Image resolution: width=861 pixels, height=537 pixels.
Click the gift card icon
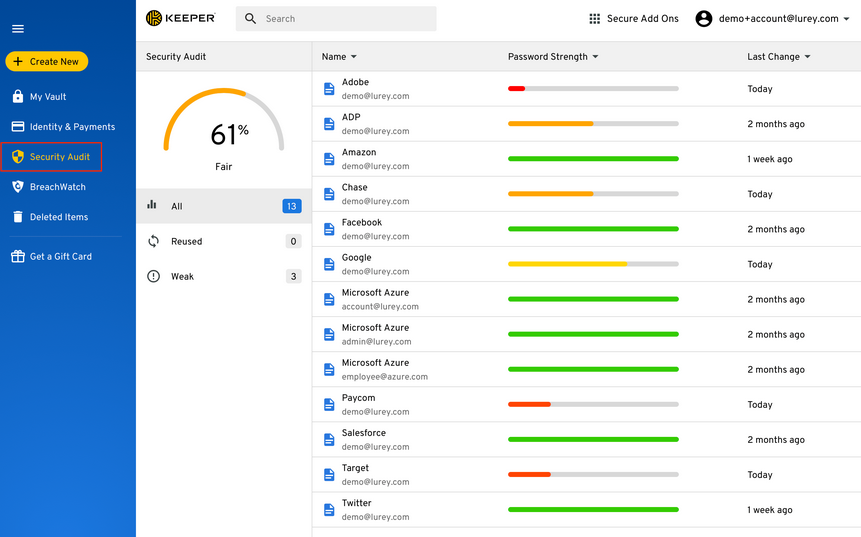pos(18,256)
